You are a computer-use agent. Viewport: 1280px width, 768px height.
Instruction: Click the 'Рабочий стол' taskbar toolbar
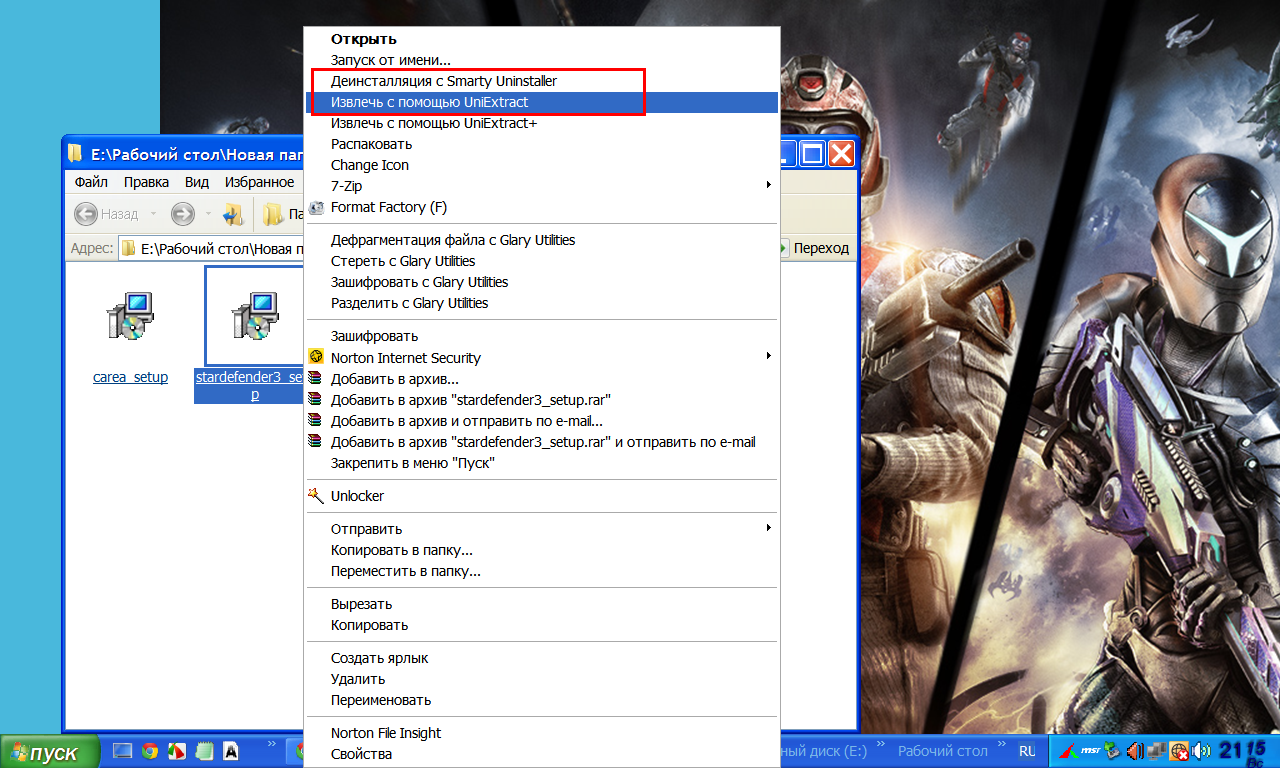click(x=942, y=750)
